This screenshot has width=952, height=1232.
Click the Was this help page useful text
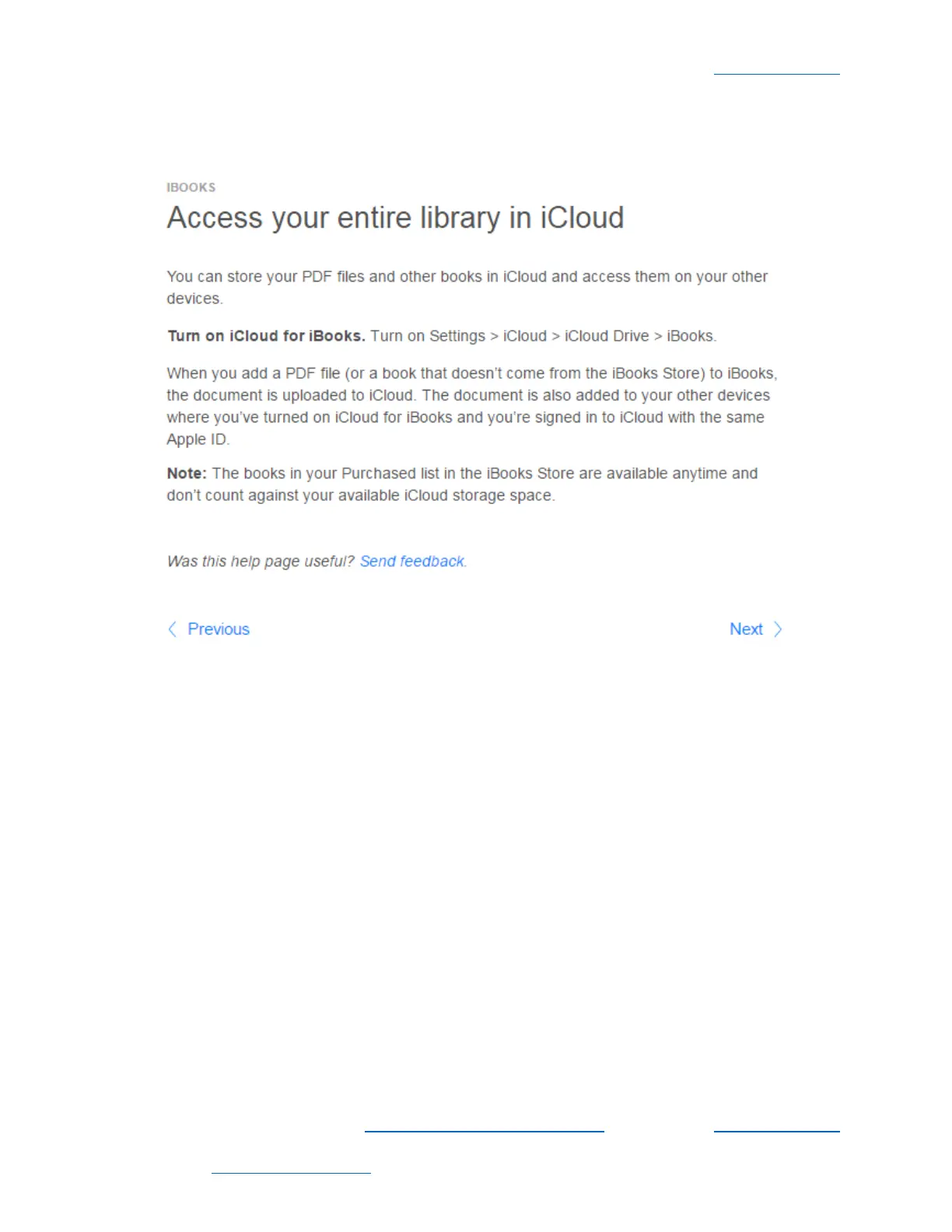[x=261, y=562]
